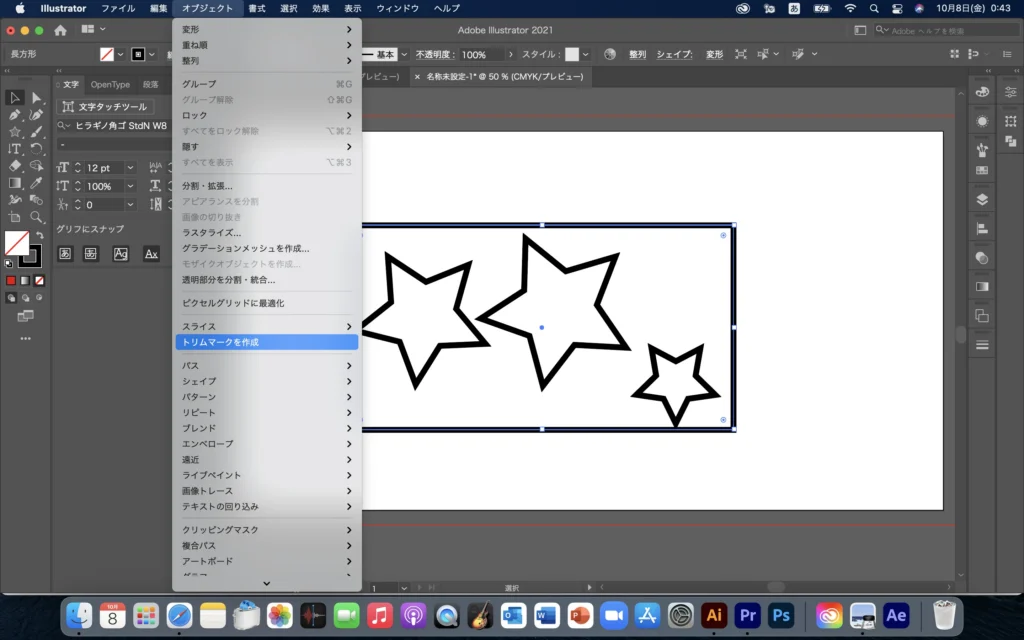Click the Photoshop icon in the Dock
Viewport: 1024px width, 640px height.
(781, 615)
